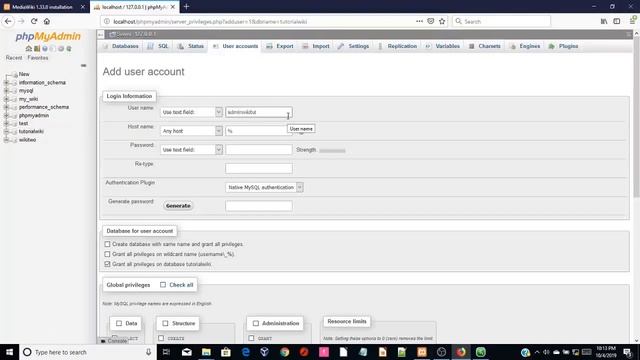Collapse the navigation tree with the minus icon
The image size is (640, 360).
(83, 65)
